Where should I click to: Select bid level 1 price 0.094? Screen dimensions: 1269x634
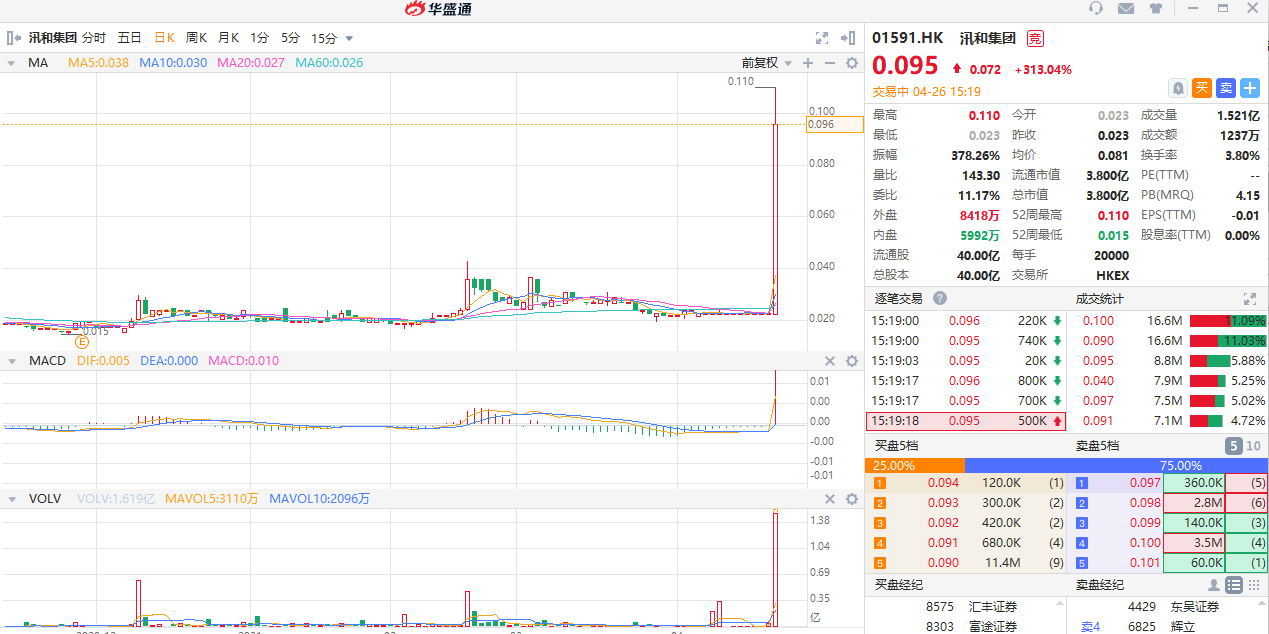pos(943,482)
